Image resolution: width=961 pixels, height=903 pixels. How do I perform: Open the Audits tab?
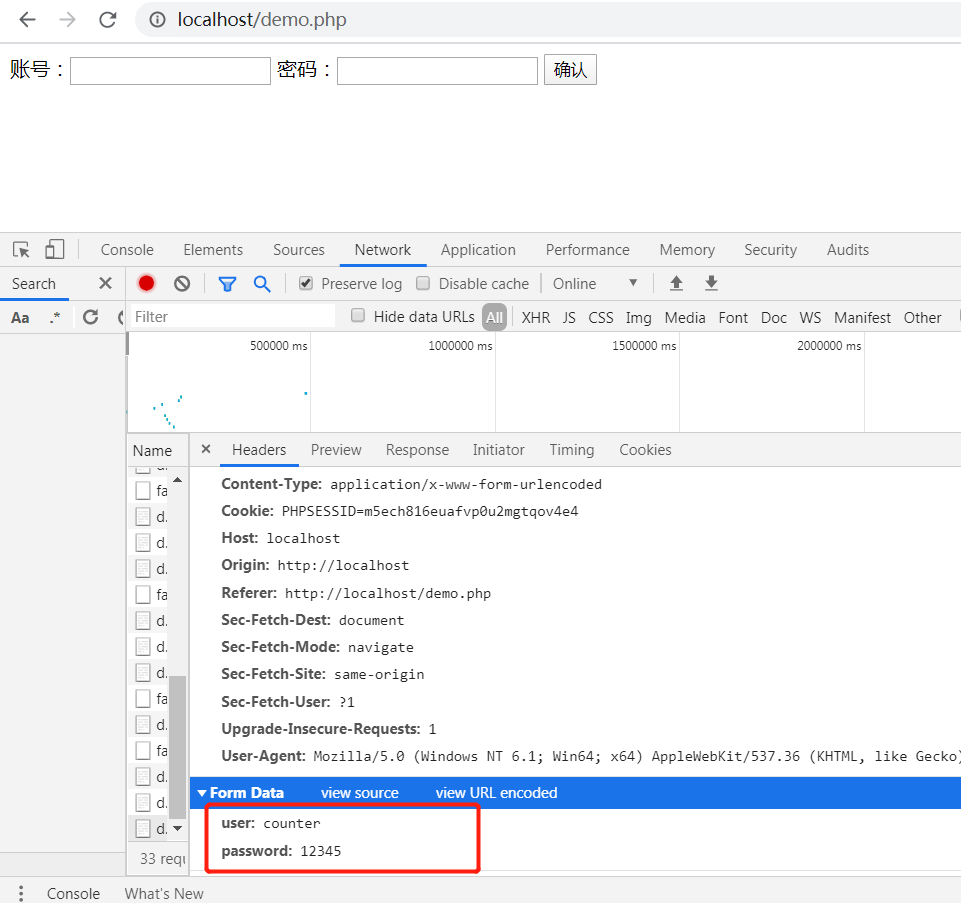click(x=848, y=250)
